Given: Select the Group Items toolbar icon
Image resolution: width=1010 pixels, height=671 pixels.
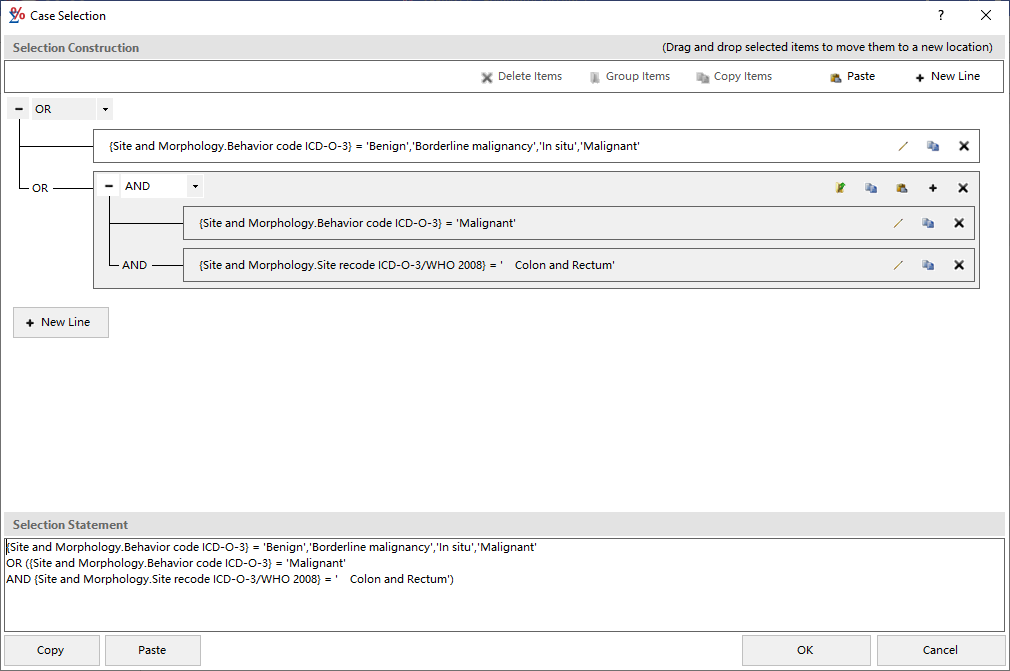Looking at the screenshot, I should point(593,76).
